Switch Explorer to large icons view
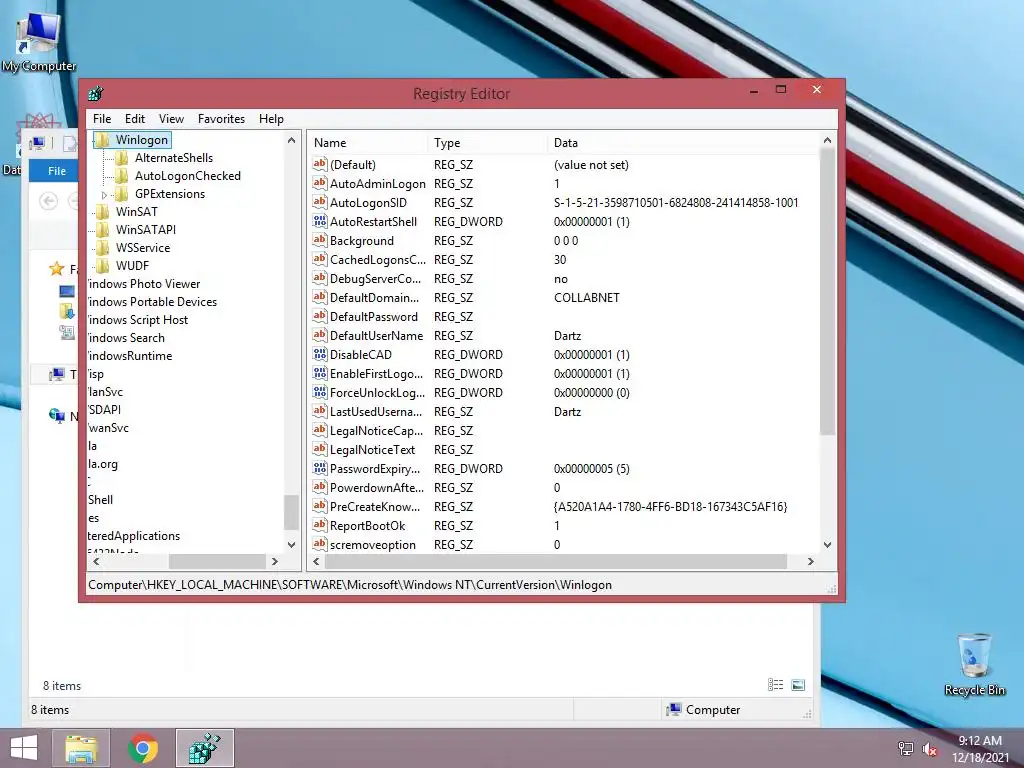 [x=798, y=685]
